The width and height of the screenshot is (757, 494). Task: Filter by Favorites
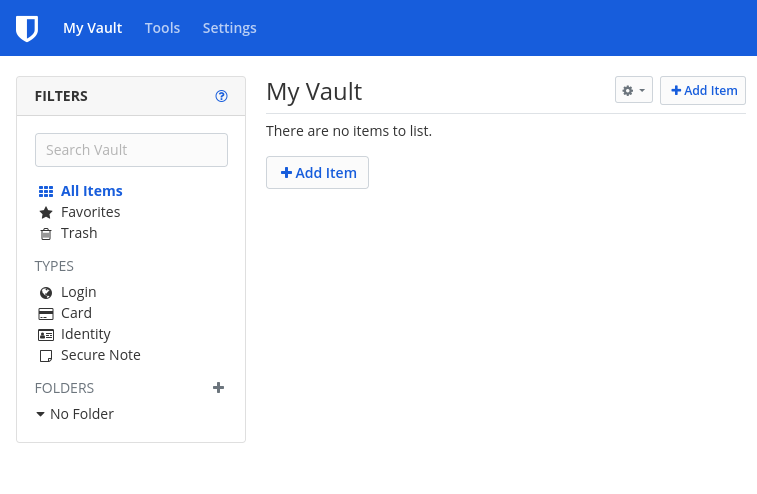coord(90,212)
